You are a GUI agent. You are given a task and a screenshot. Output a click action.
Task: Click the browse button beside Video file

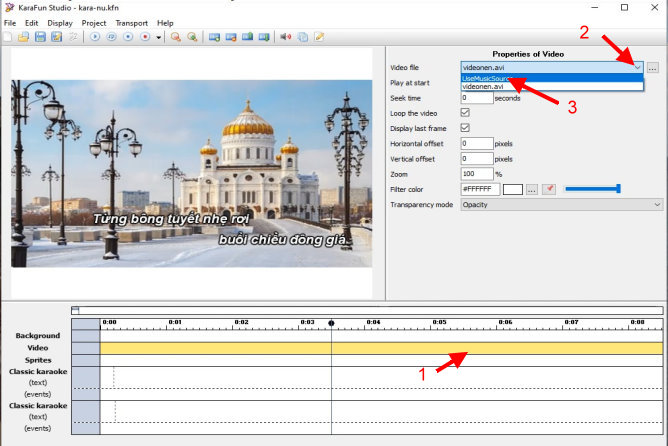click(653, 67)
